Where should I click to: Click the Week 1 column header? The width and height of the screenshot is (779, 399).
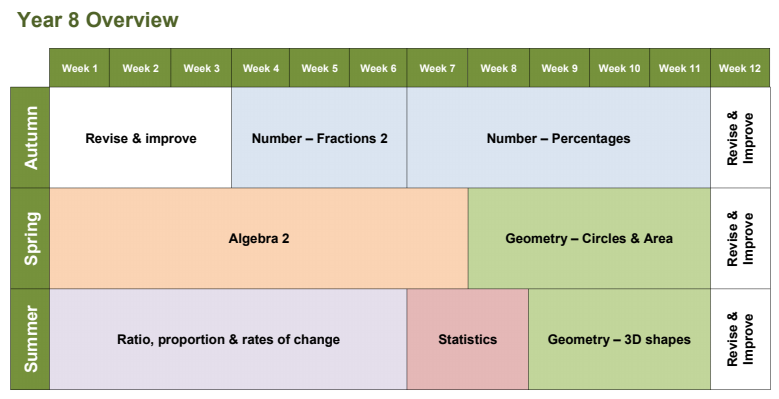point(79,68)
